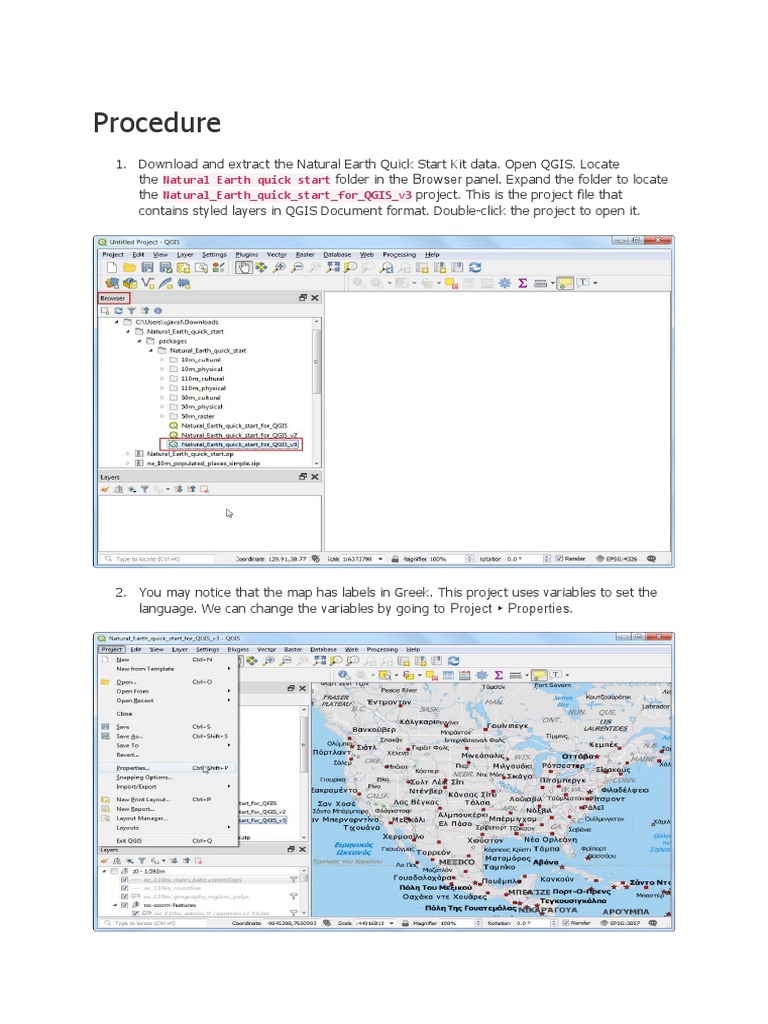
Task: Open Scale dropdown in upper status bar
Action: (x=381, y=559)
